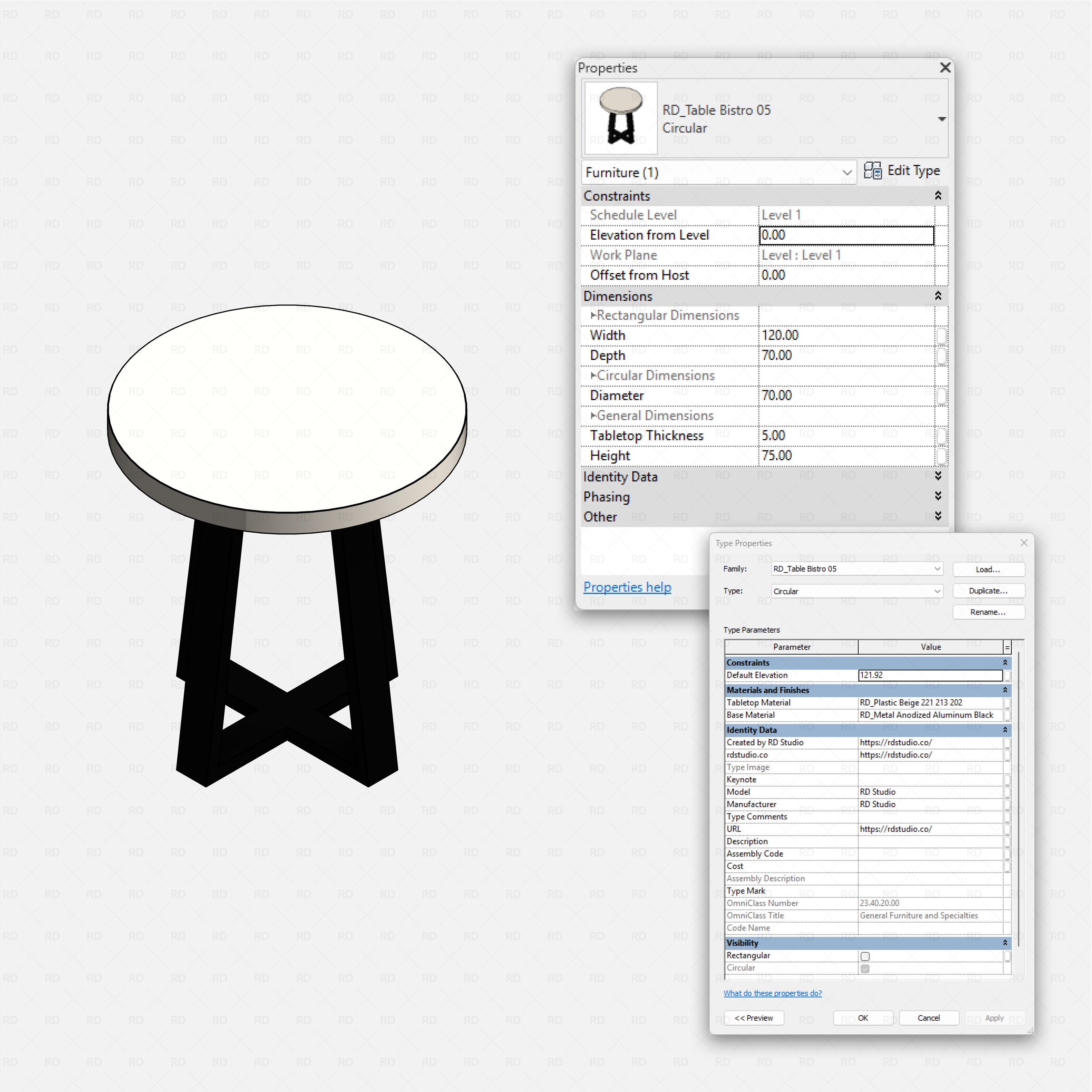Image resolution: width=1092 pixels, height=1092 pixels.
Task: Click the Tabletop Material value
Action: click(930, 703)
